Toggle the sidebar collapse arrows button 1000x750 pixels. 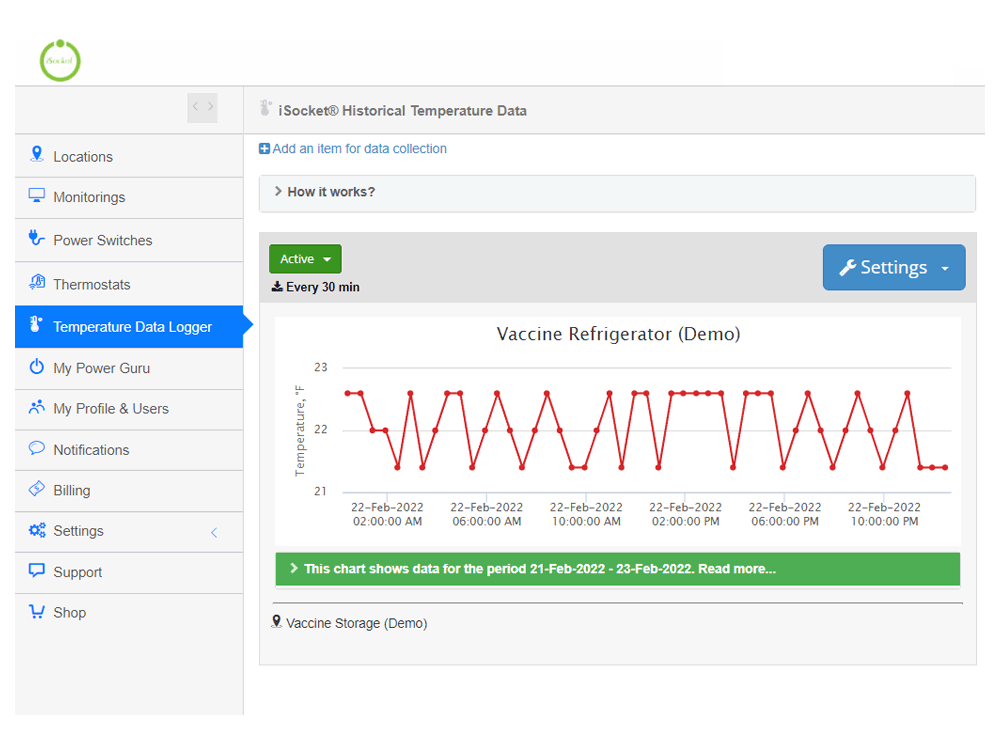pos(202,108)
